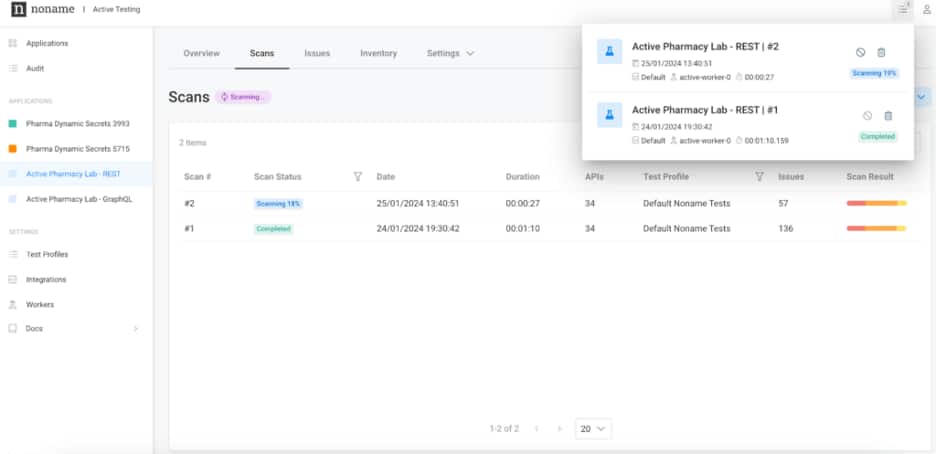Switch to the Issues tab
The height and width of the screenshot is (454, 936).
317,53
